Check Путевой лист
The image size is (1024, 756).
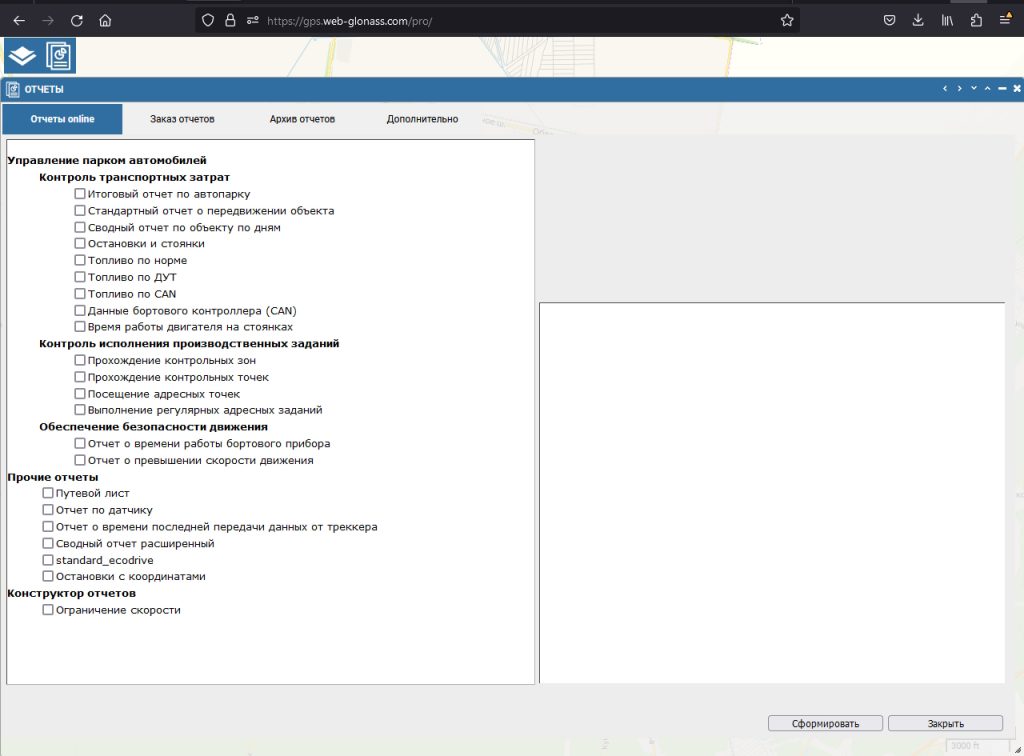coord(48,493)
